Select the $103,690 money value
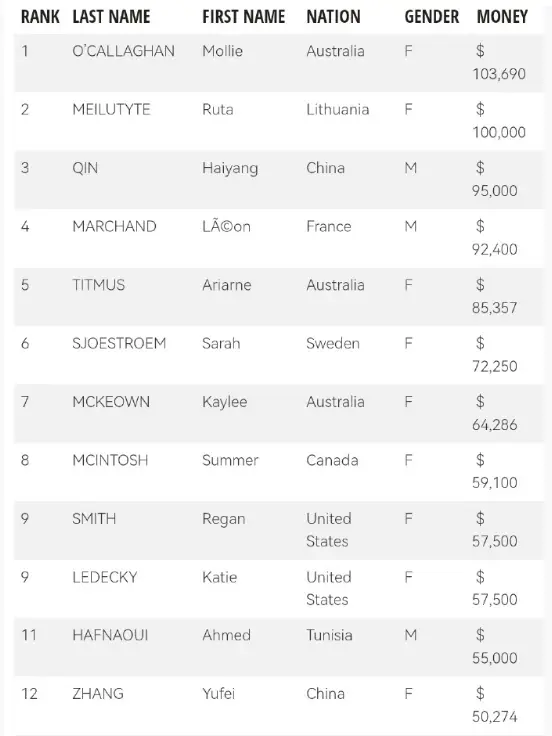 (x=499, y=62)
